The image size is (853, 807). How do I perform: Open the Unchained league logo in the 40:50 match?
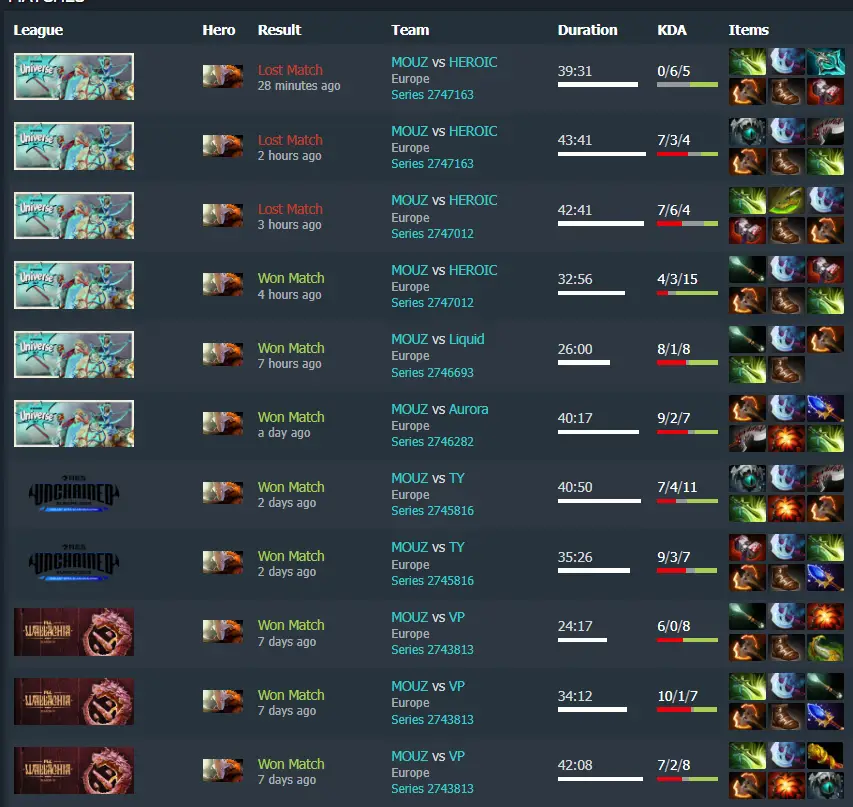pyautogui.click(x=74, y=494)
